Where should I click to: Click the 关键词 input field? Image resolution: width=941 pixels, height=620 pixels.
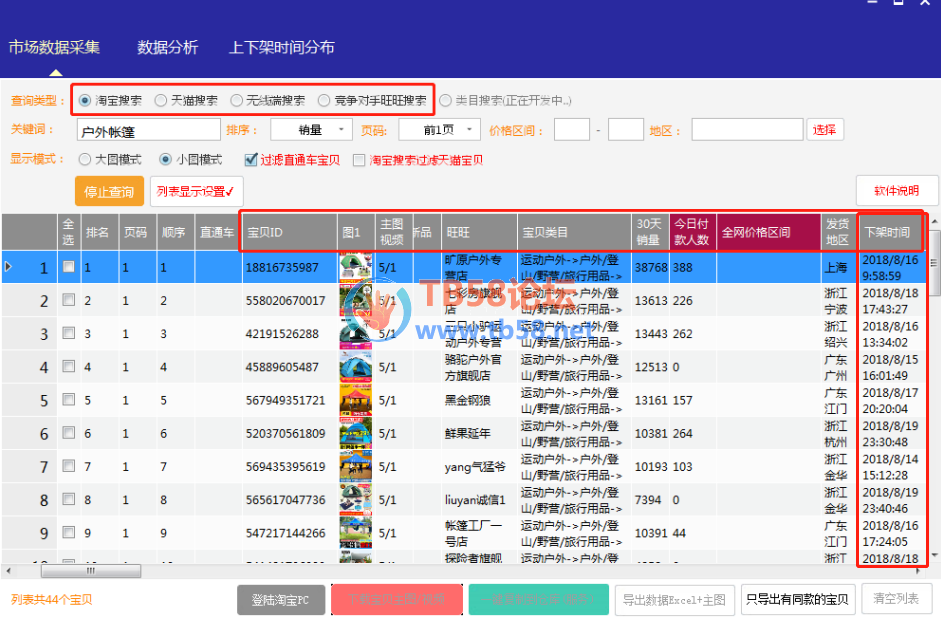pos(148,130)
